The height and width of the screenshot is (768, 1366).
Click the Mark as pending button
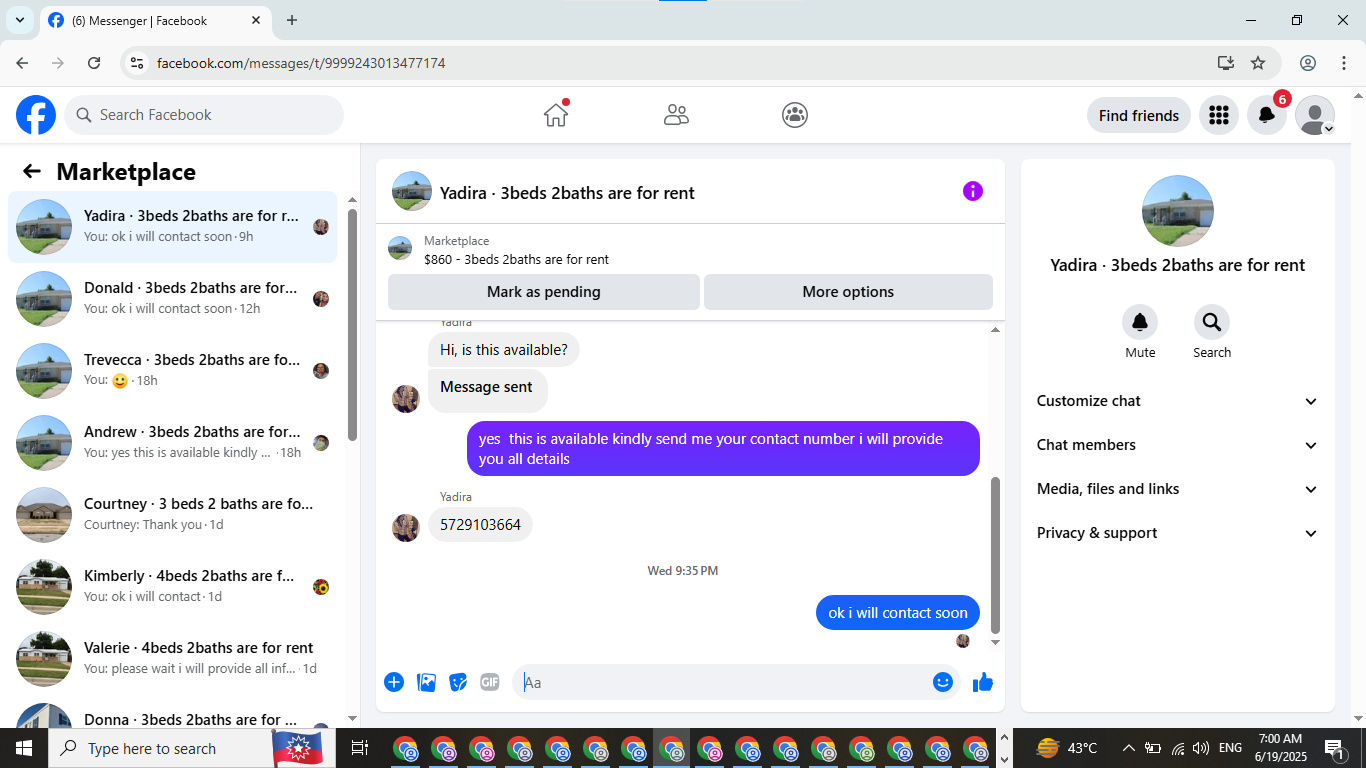(x=544, y=292)
